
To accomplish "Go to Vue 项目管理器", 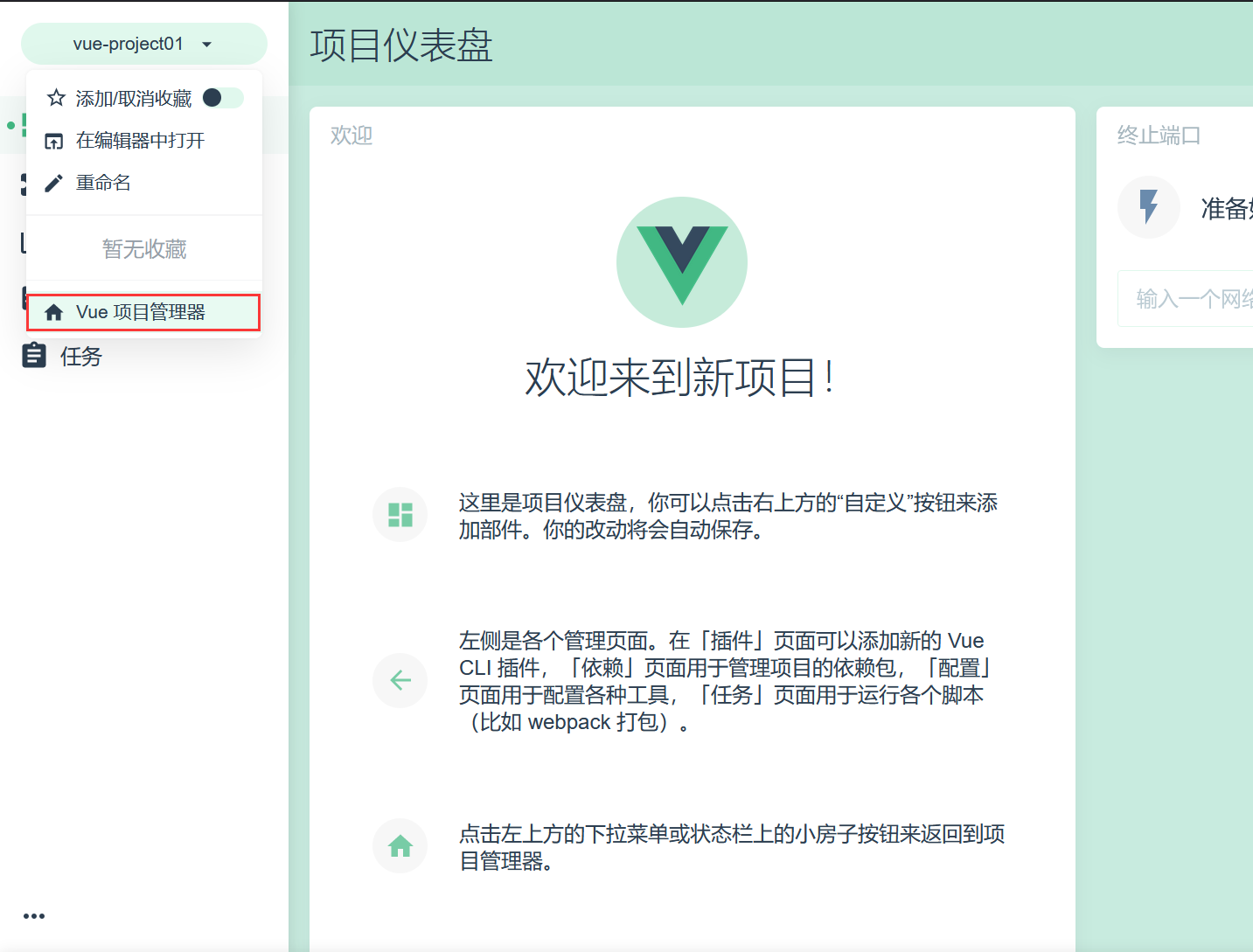I will (x=144, y=312).
